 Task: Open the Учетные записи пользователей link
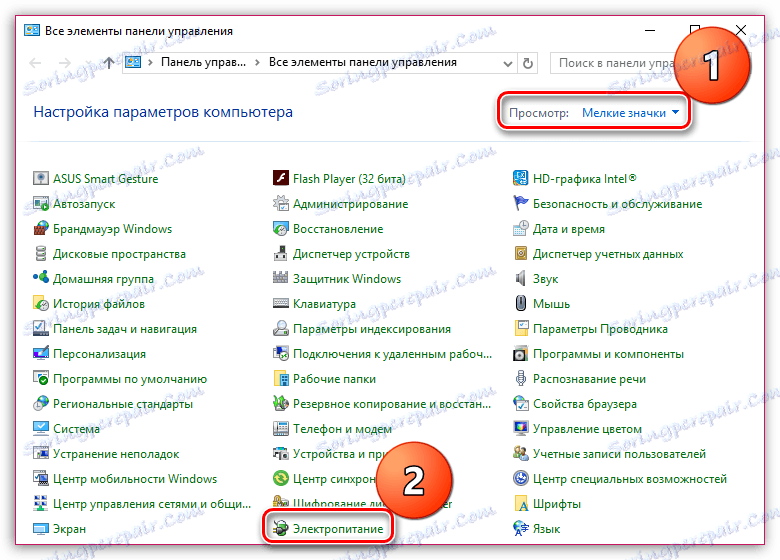619,454
